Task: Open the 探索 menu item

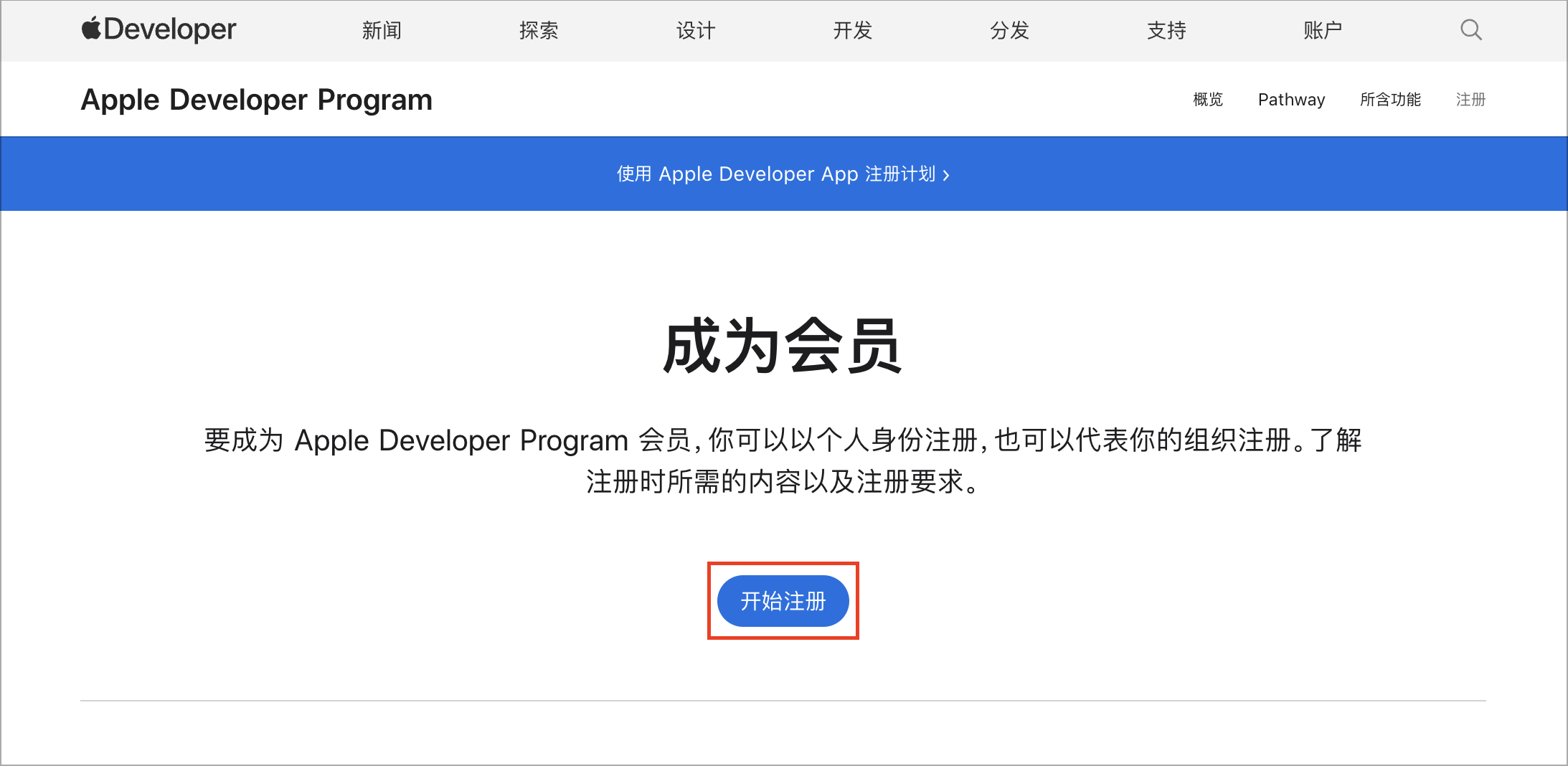Action: click(x=539, y=30)
